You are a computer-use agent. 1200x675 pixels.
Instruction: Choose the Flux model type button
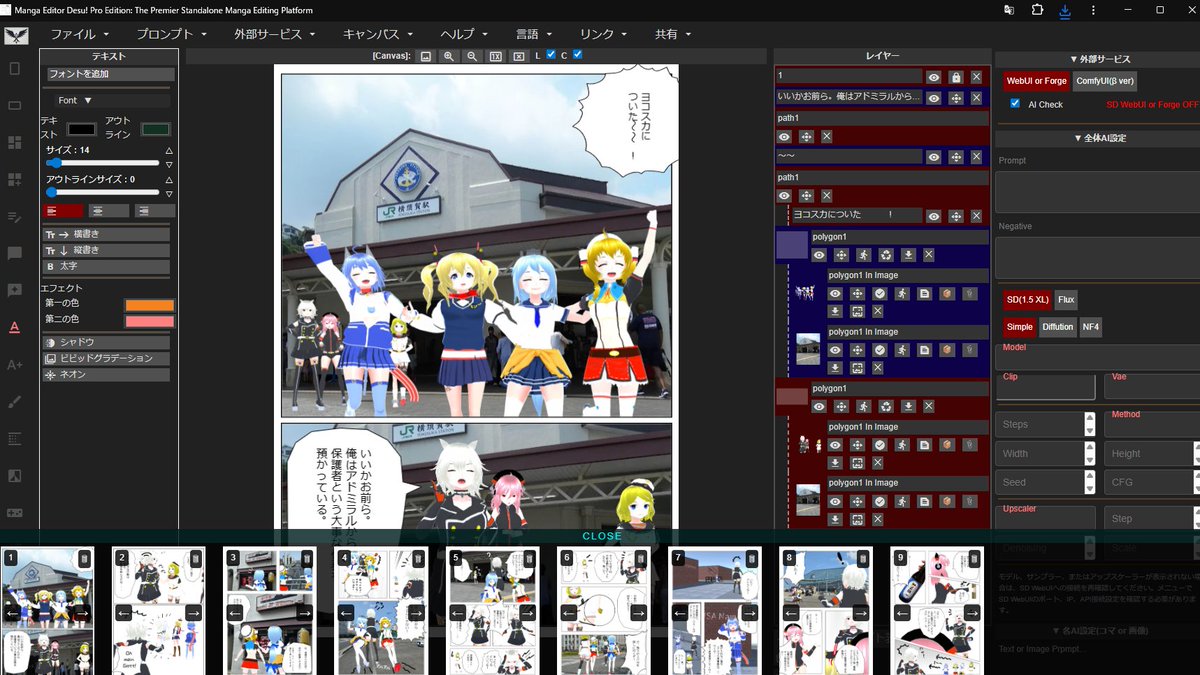point(1066,299)
